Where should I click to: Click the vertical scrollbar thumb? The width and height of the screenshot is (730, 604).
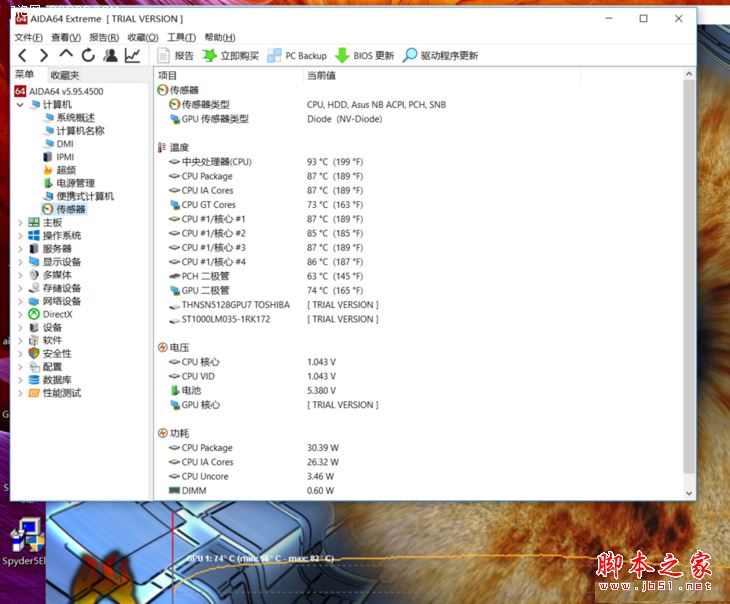[x=689, y=277]
